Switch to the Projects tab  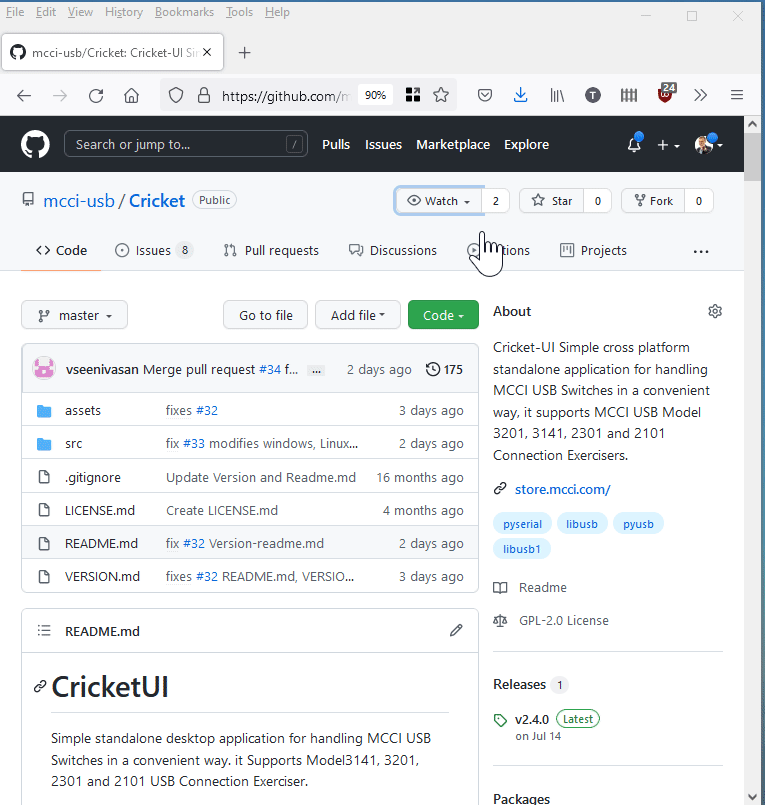[x=593, y=251]
